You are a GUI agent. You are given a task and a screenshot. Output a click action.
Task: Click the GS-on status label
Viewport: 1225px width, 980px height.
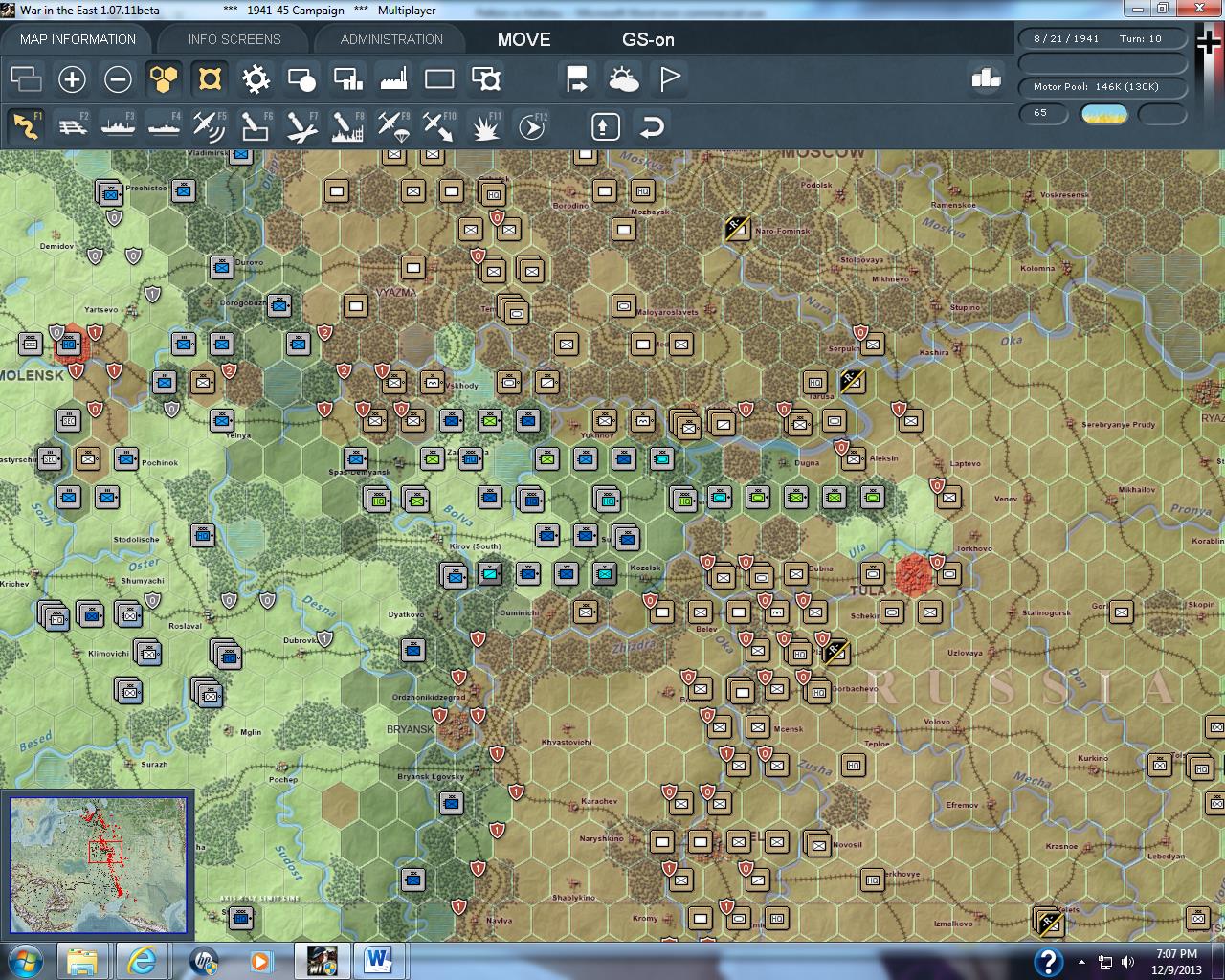pyautogui.click(x=648, y=39)
